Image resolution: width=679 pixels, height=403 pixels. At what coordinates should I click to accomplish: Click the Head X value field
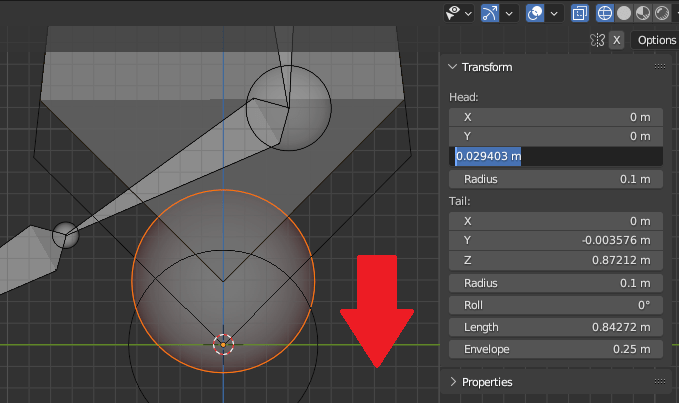[555, 117]
